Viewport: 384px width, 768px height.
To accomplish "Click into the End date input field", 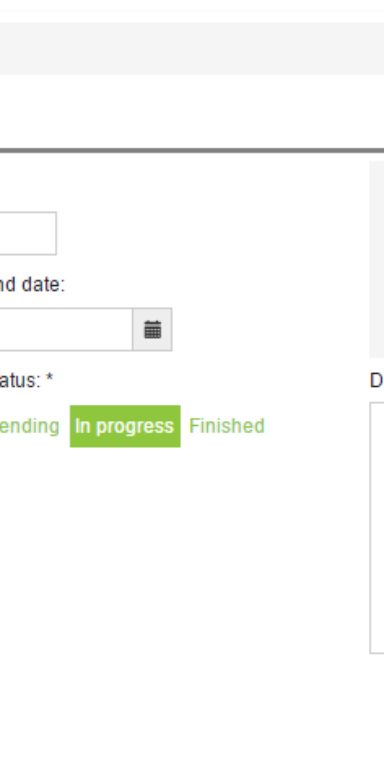I will click(66, 330).
